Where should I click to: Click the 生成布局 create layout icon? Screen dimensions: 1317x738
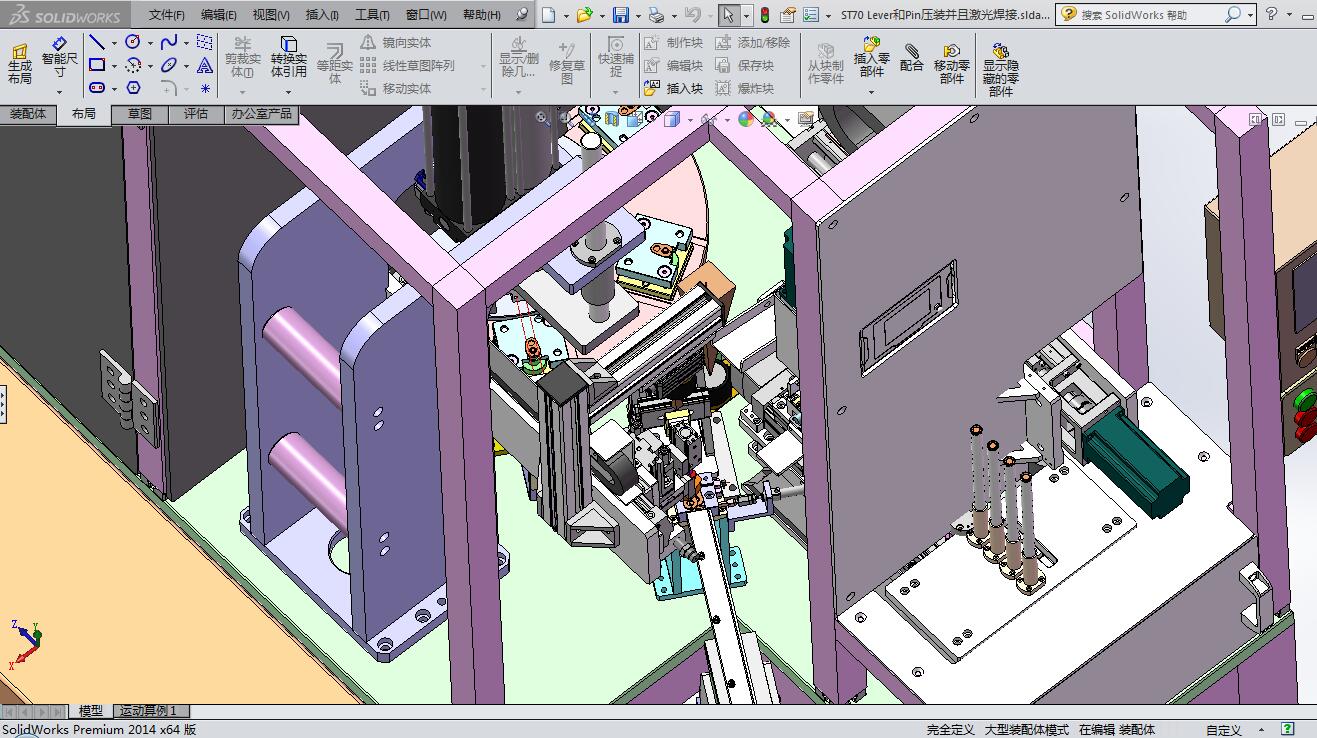point(20,63)
